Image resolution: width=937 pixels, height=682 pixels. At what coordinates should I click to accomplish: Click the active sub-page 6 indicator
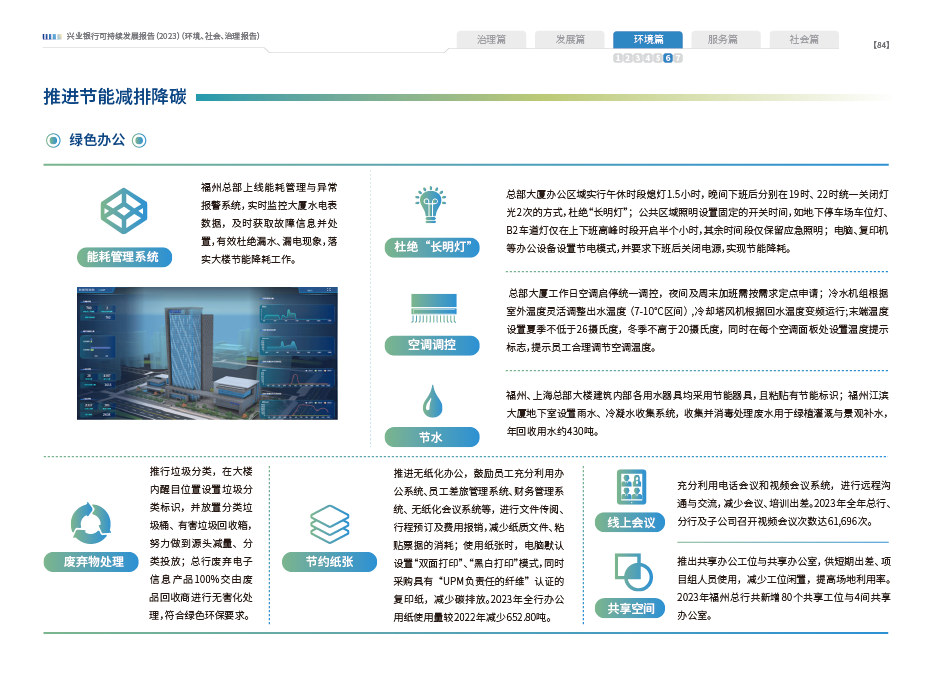[668, 58]
